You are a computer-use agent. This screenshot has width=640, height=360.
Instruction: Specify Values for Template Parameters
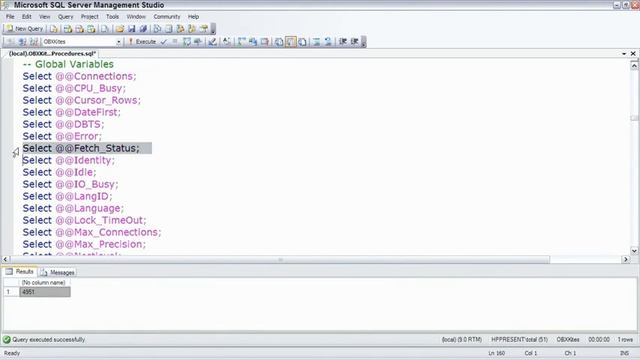pyautogui.click(x=227, y=42)
